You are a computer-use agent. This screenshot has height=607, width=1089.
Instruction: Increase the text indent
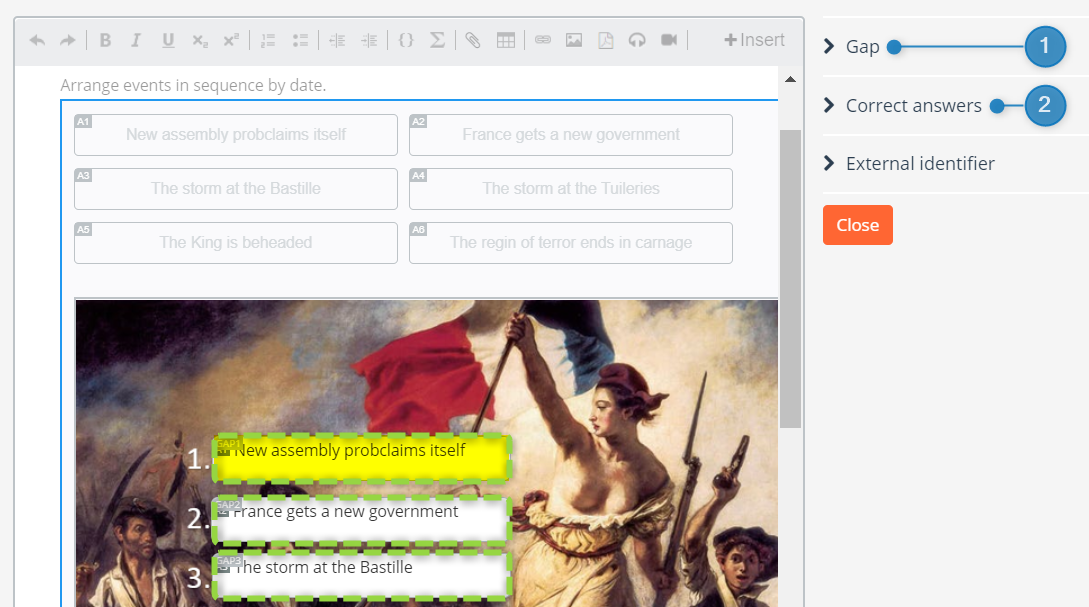pyautogui.click(x=369, y=40)
